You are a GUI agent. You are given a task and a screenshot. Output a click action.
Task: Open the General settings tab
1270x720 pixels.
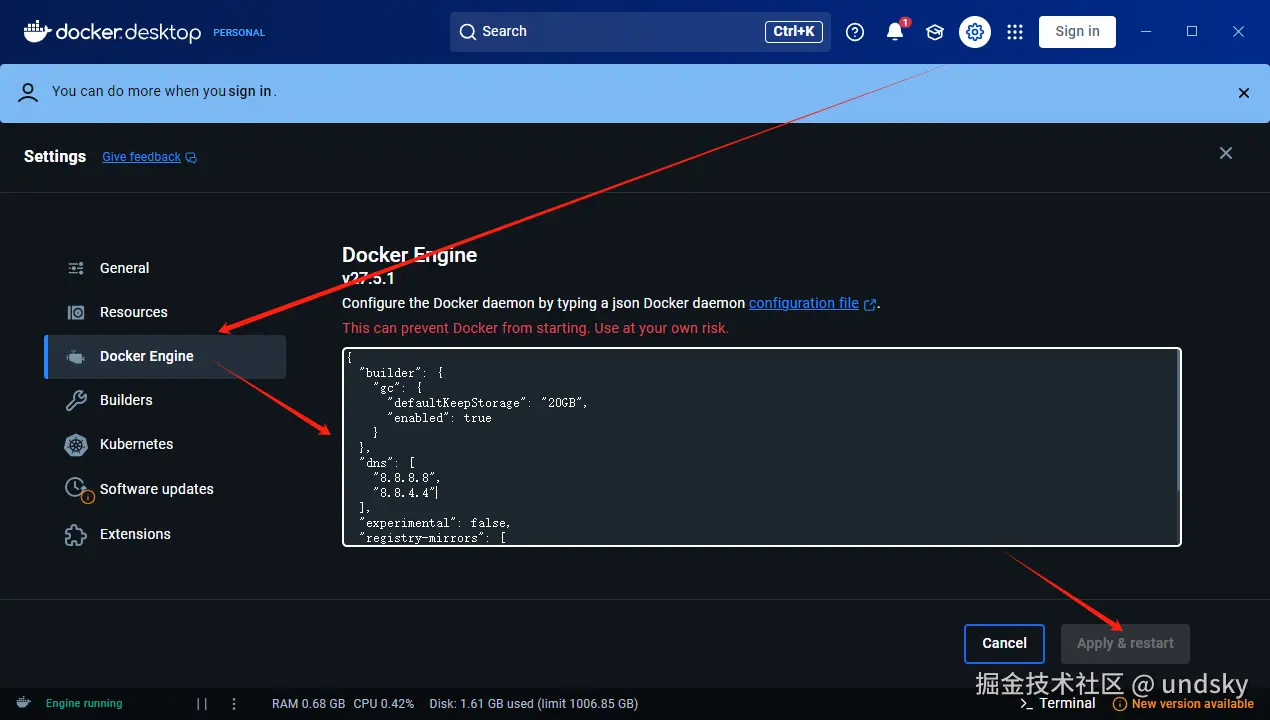point(165,268)
